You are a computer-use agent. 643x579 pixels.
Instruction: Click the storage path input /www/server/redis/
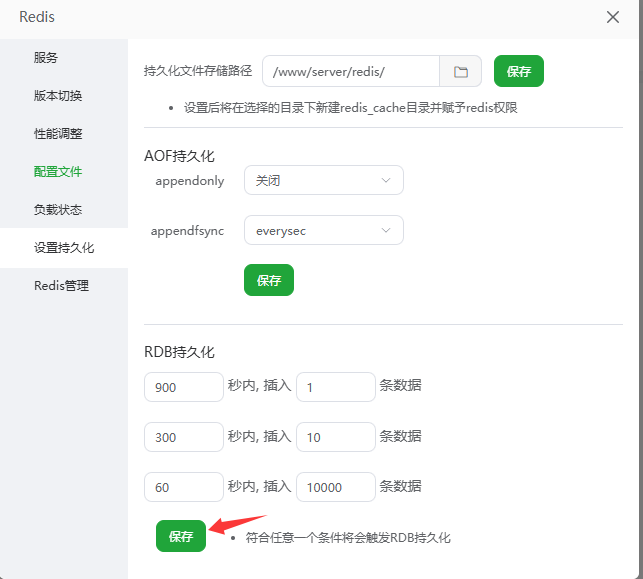click(351, 71)
